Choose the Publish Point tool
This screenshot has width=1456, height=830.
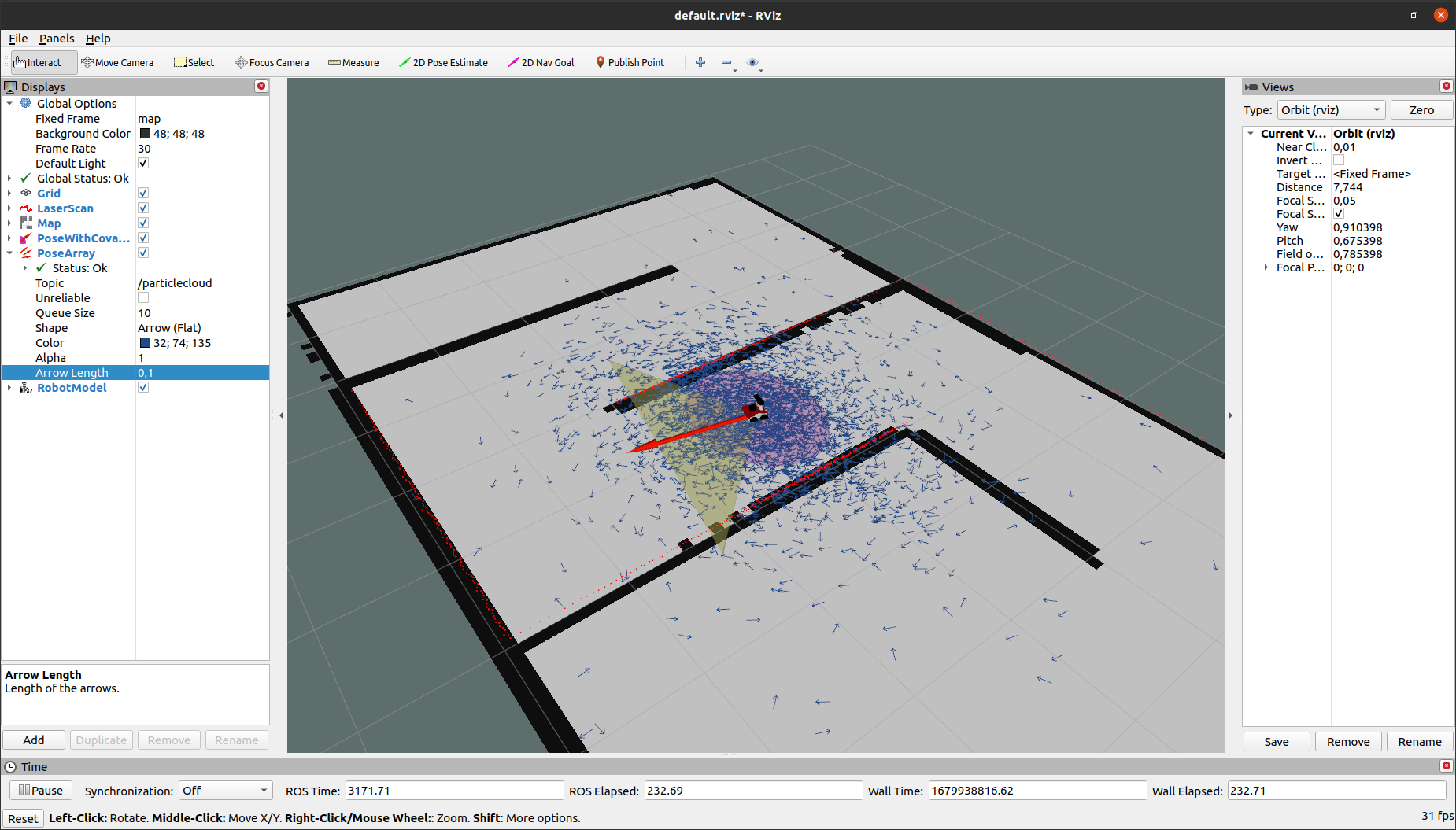pyautogui.click(x=630, y=62)
